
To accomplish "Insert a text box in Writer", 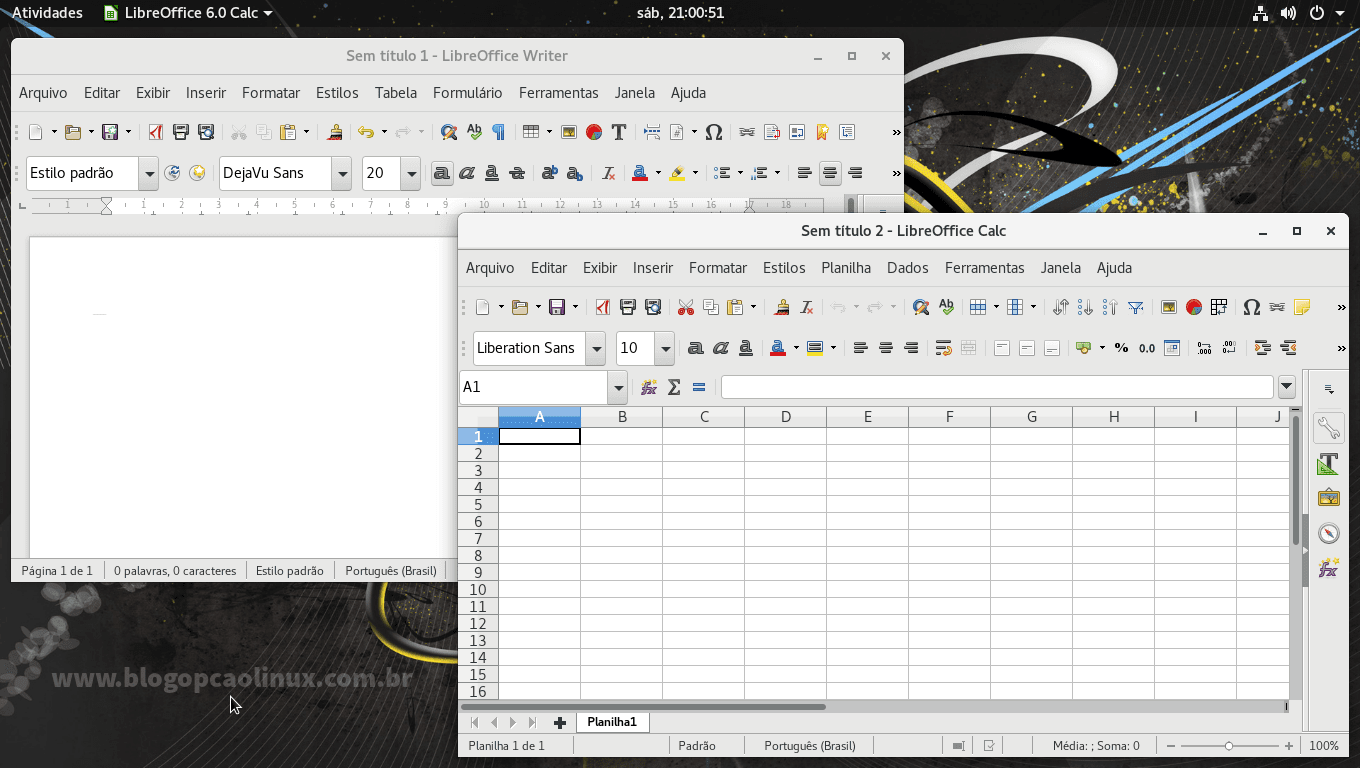I will [619, 132].
